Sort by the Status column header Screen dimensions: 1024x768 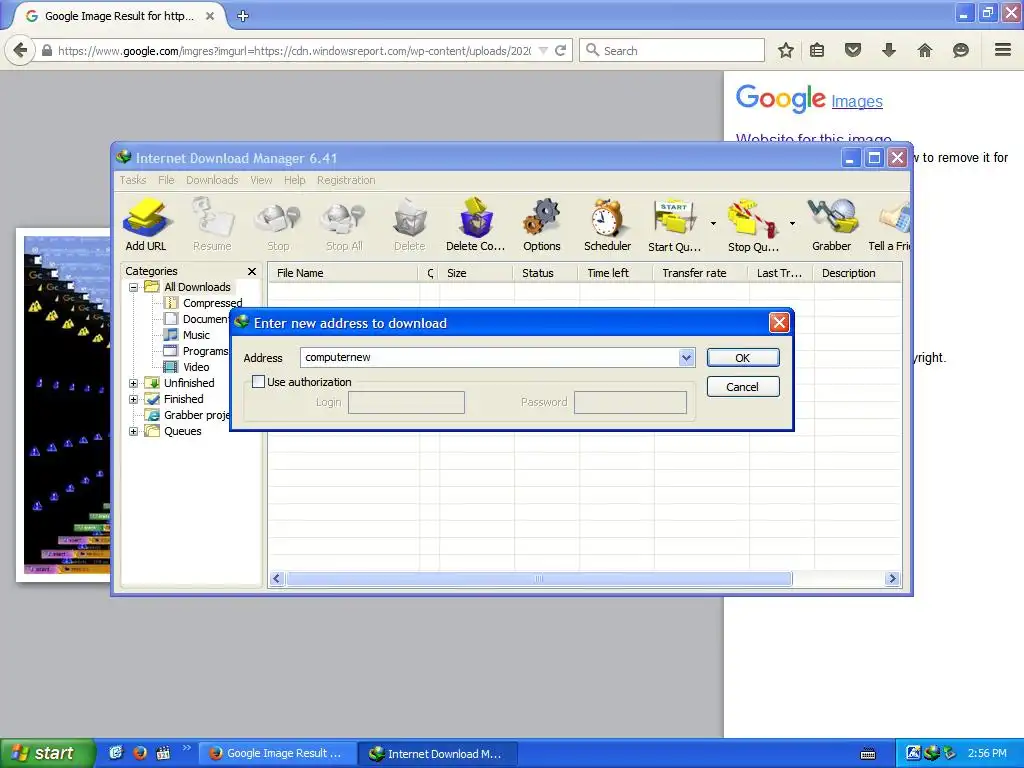pos(545,273)
